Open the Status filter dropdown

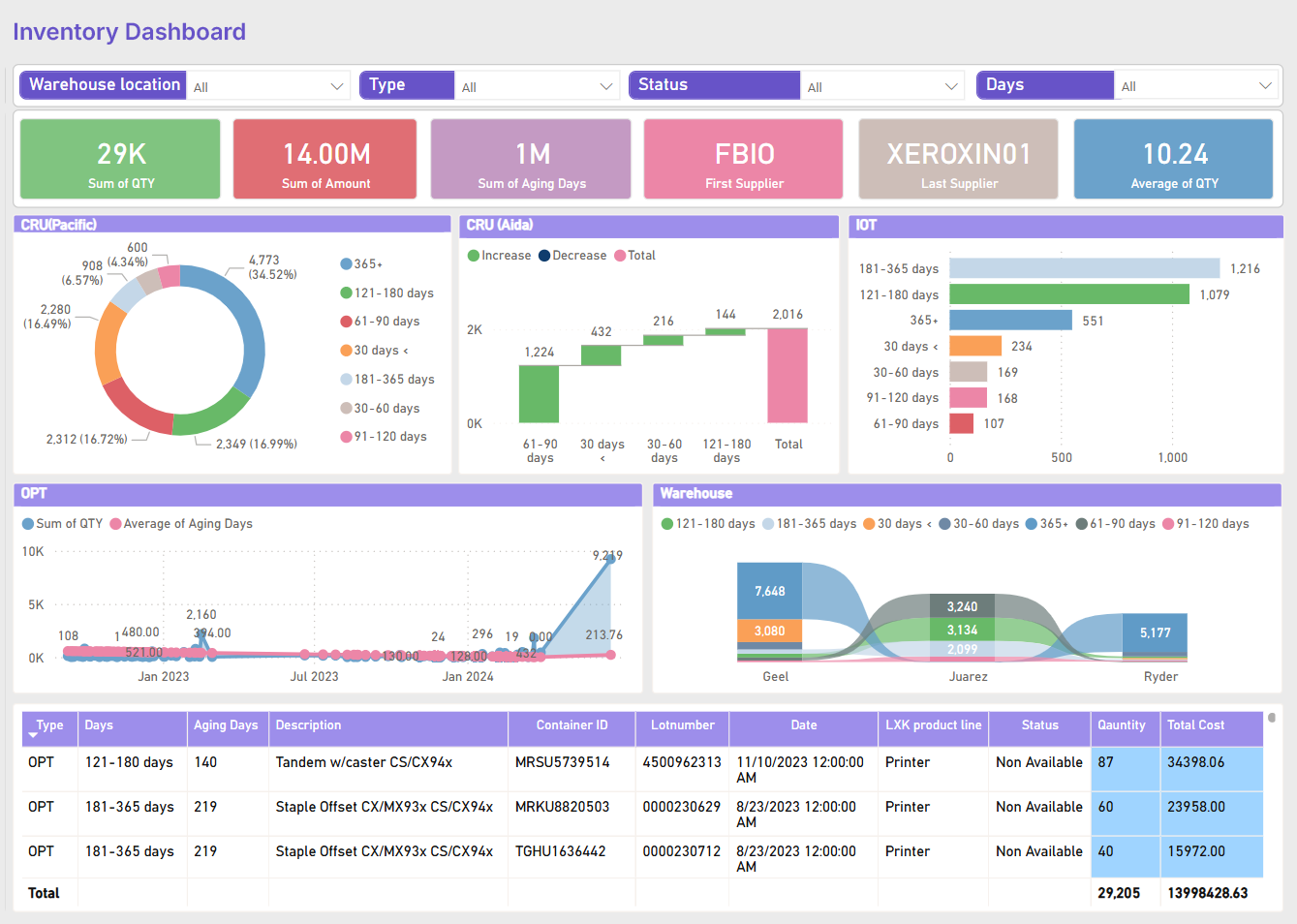tap(950, 86)
